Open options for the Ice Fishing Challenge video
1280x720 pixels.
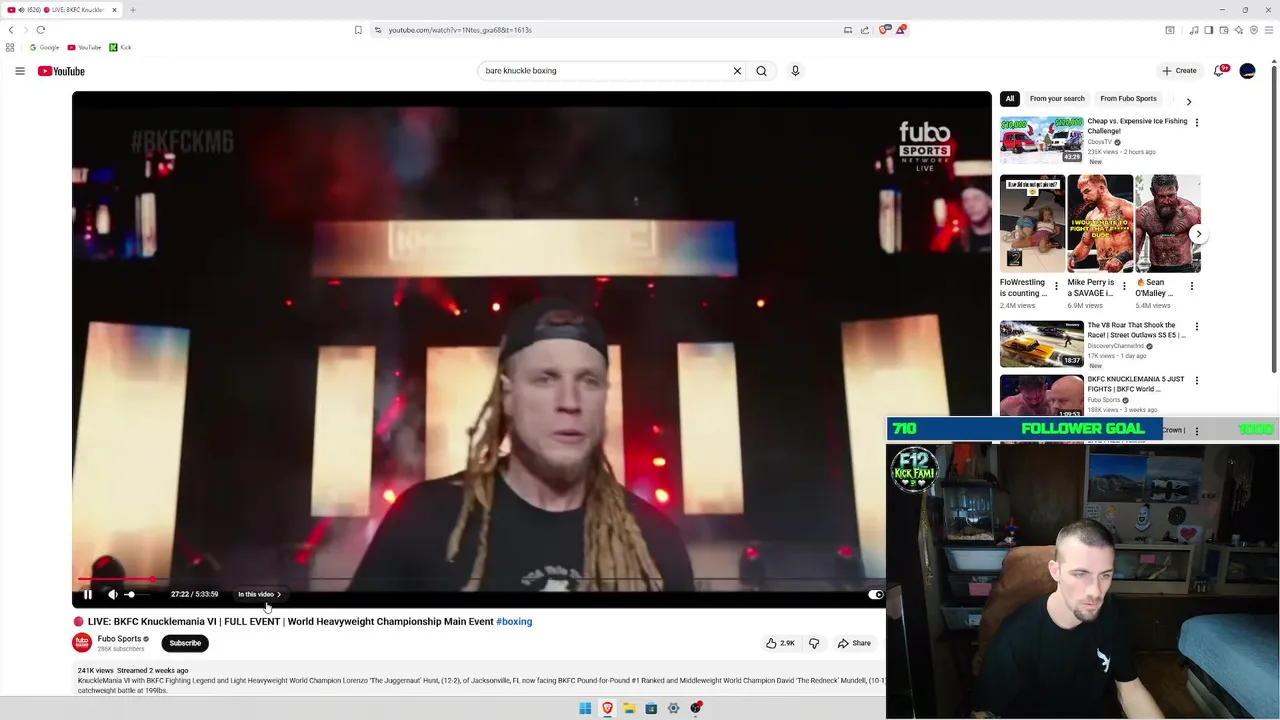tap(1197, 123)
